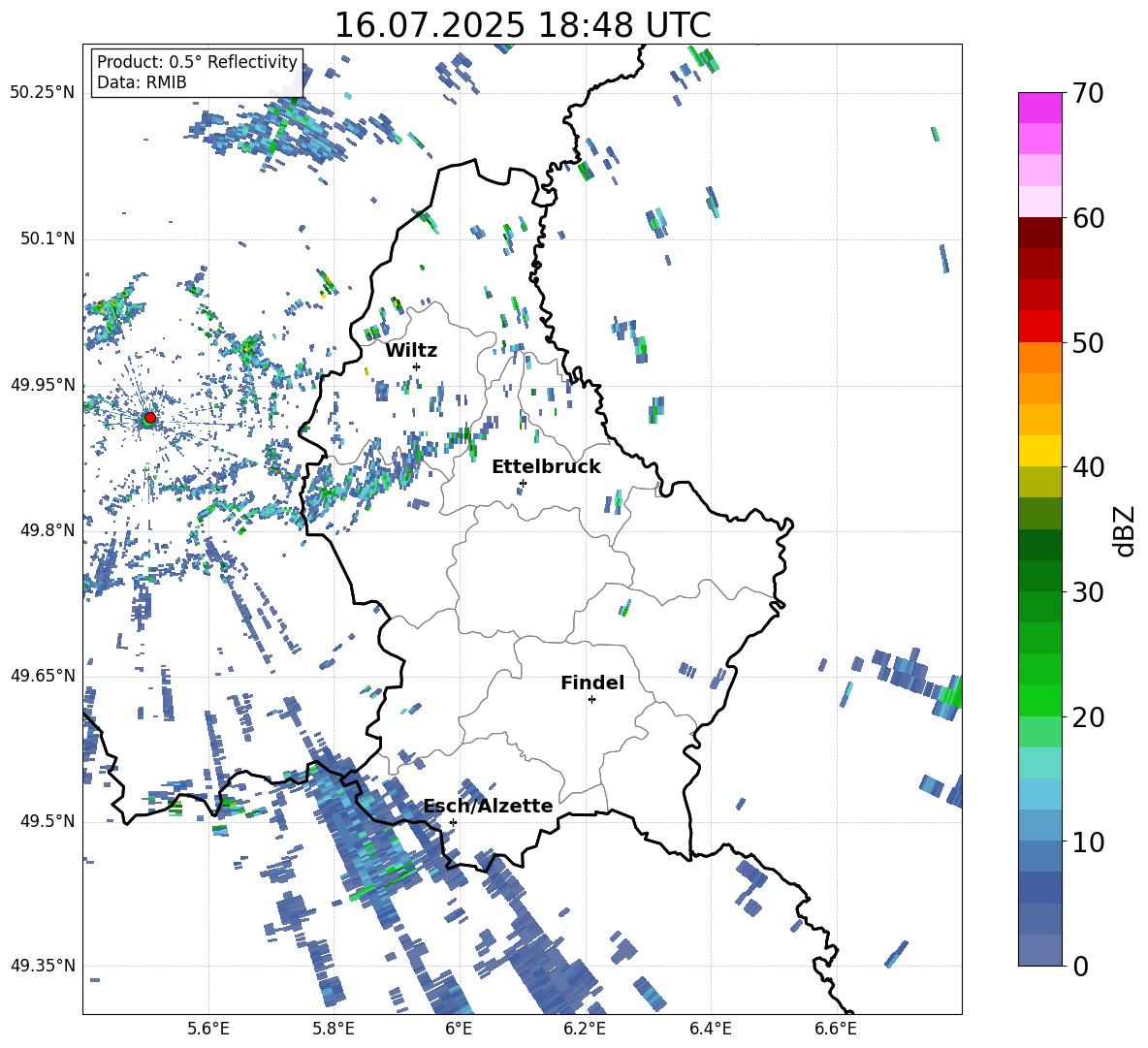
Task: Click the 70 colorbar tick value
Action: pos(1088,93)
